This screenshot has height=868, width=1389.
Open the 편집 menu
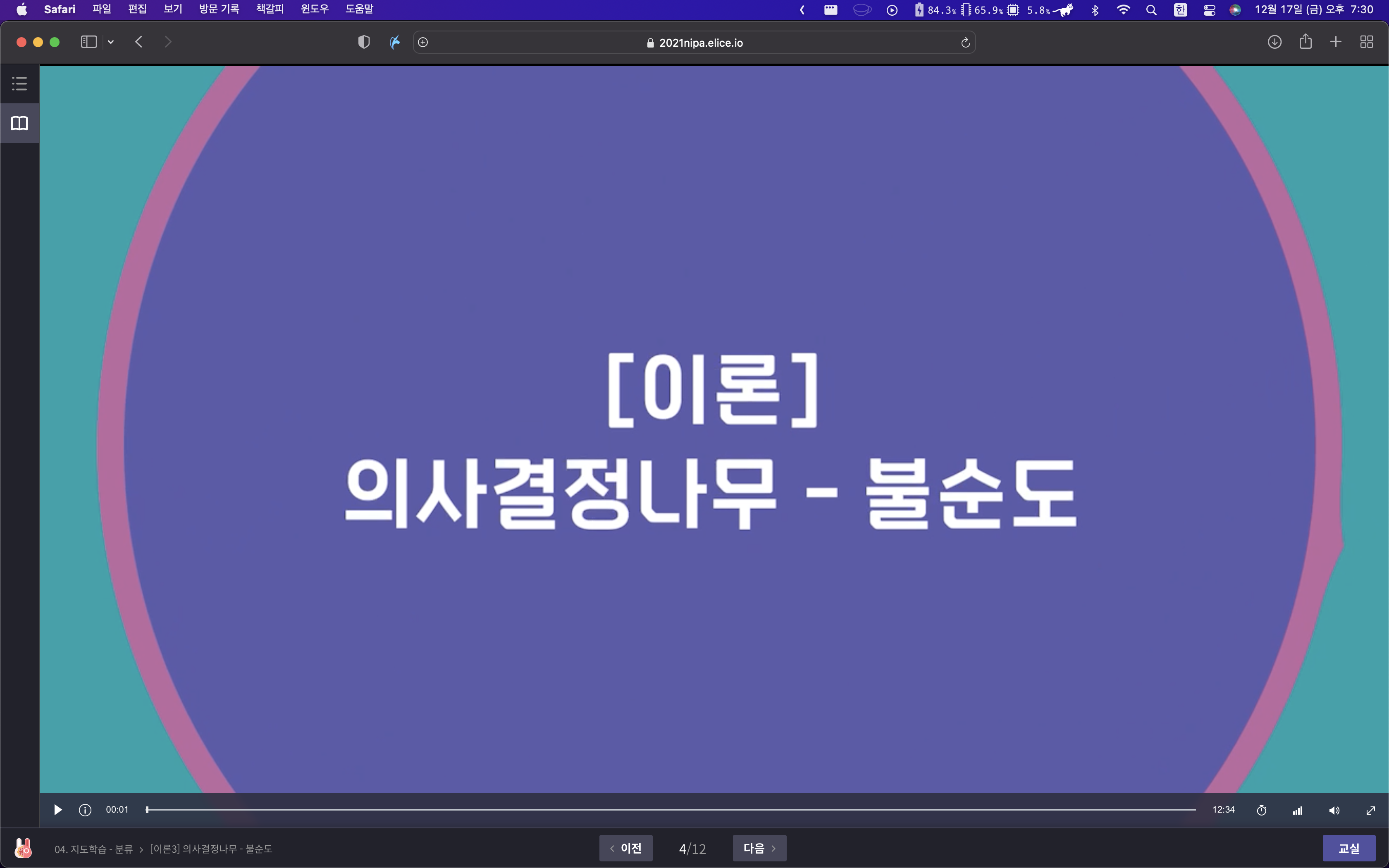pyautogui.click(x=137, y=10)
